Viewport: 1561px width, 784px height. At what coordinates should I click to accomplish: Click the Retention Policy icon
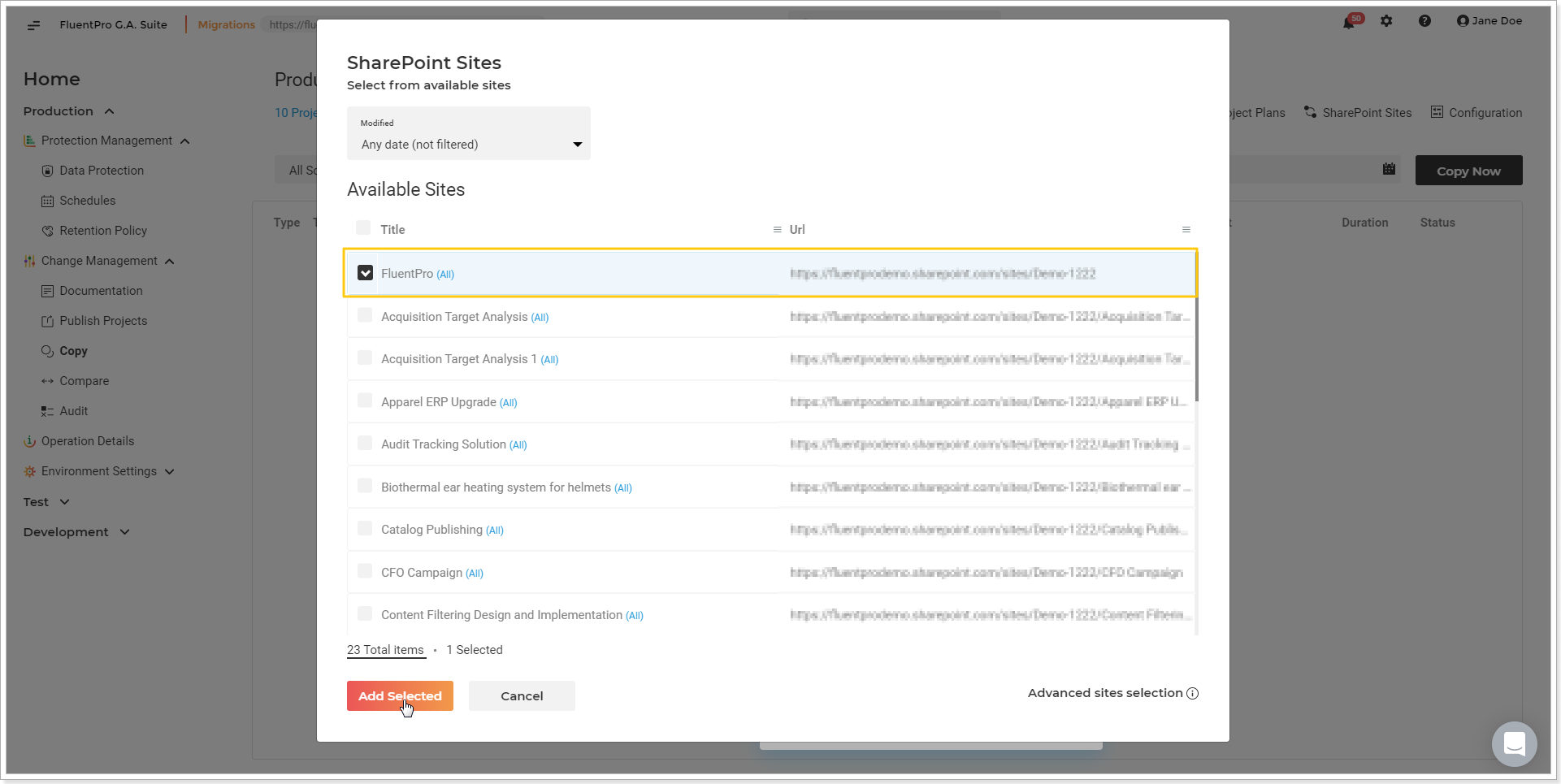coord(48,231)
